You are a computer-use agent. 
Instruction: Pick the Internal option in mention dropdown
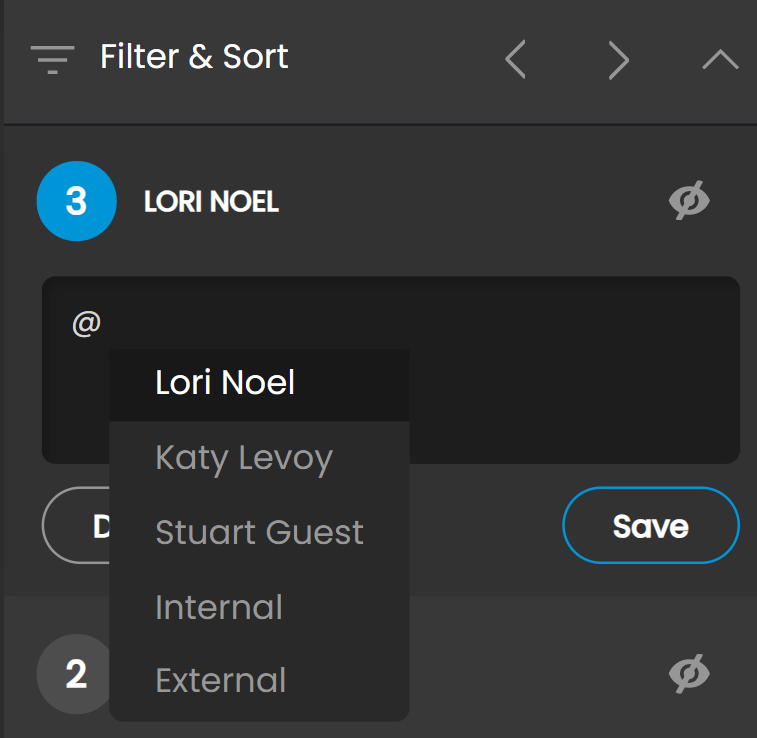click(x=219, y=607)
